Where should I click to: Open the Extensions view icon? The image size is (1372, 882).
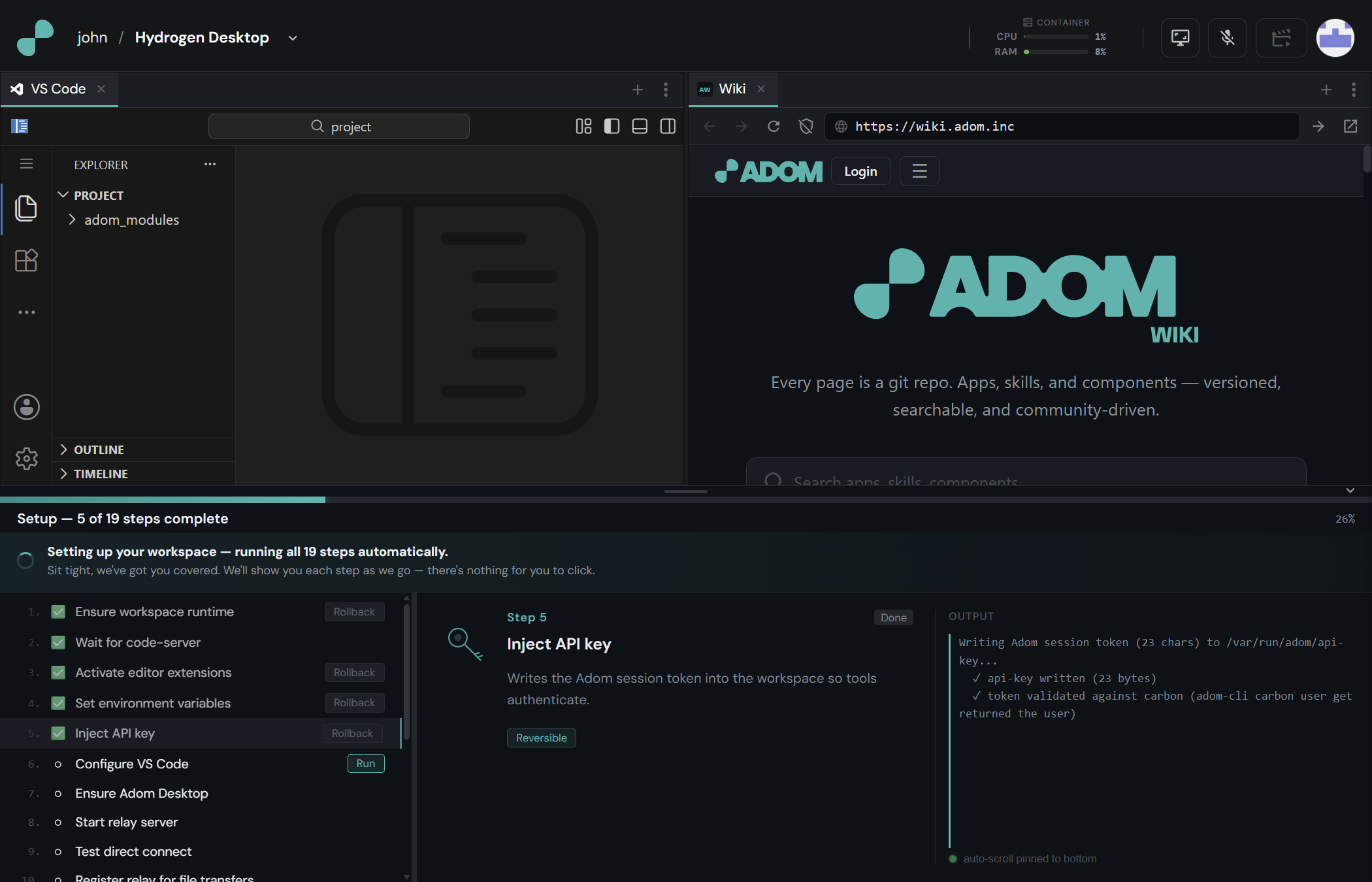pyautogui.click(x=26, y=261)
